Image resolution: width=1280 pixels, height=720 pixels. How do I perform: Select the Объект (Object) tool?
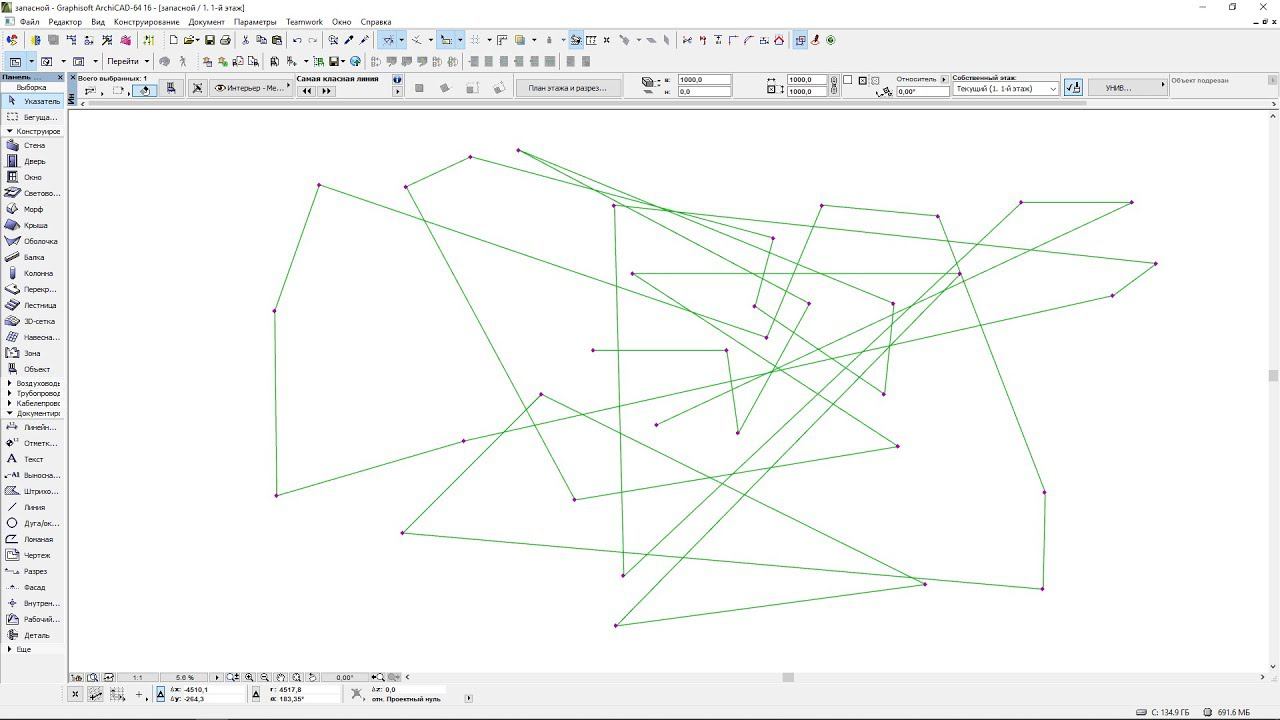pyautogui.click(x=33, y=369)
